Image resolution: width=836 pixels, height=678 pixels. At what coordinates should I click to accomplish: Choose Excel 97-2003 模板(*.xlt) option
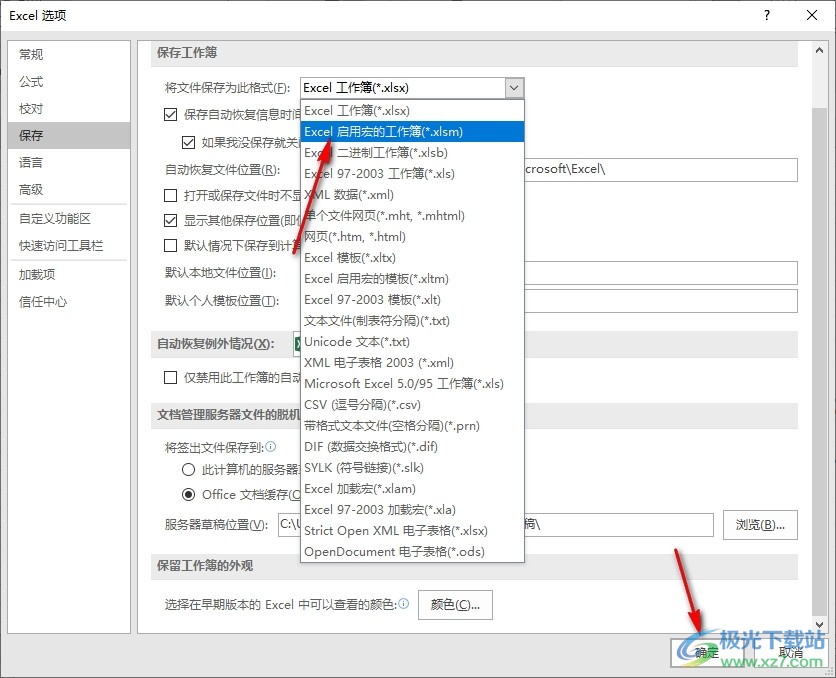(x=412, y=300)
